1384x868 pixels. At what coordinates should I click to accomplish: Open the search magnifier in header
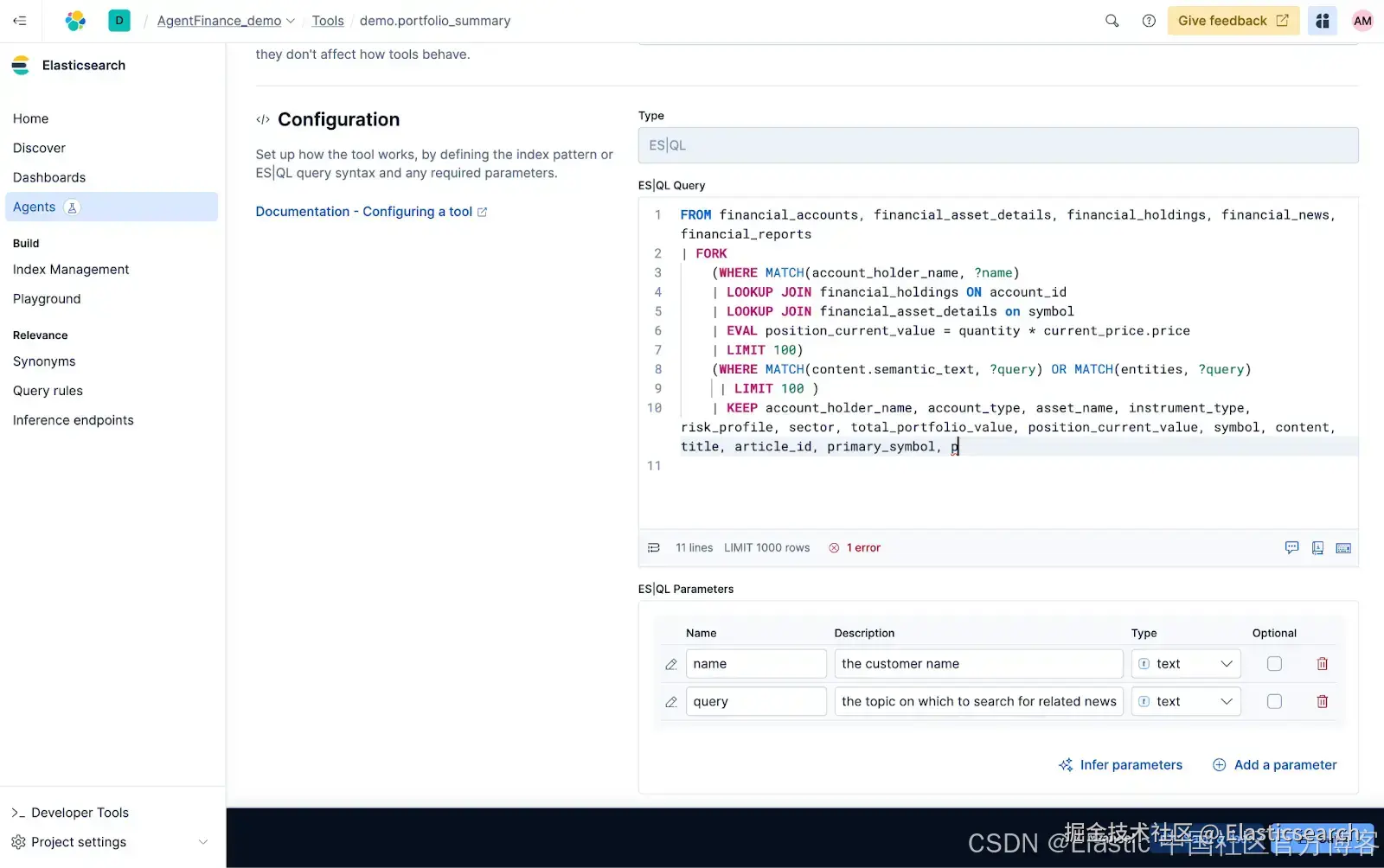(1112, 21)
